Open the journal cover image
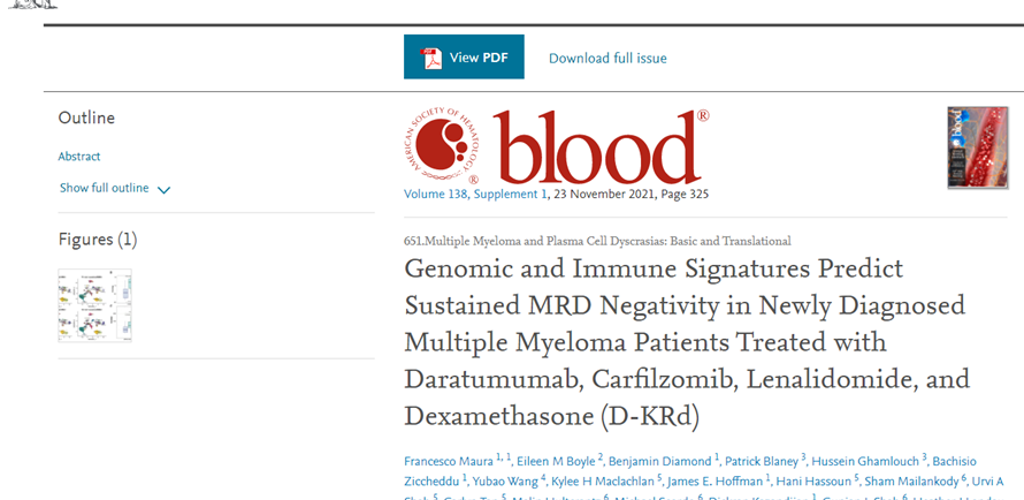 (977, 148)
